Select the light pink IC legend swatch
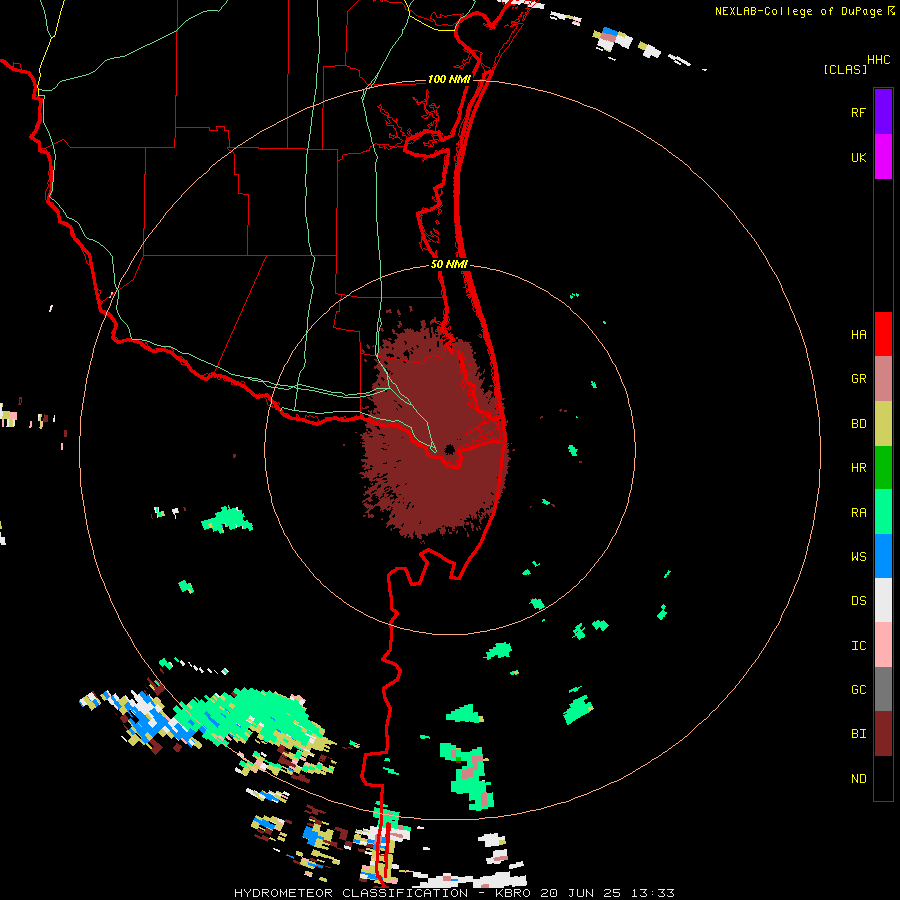 883,645
